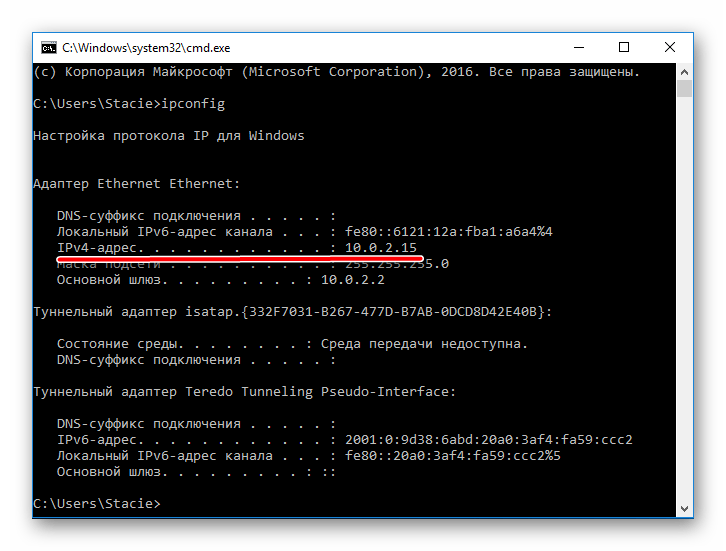Click the ipconfig command line text
Viewport: 726px width, 551px height.
click(x=129, y=104)
